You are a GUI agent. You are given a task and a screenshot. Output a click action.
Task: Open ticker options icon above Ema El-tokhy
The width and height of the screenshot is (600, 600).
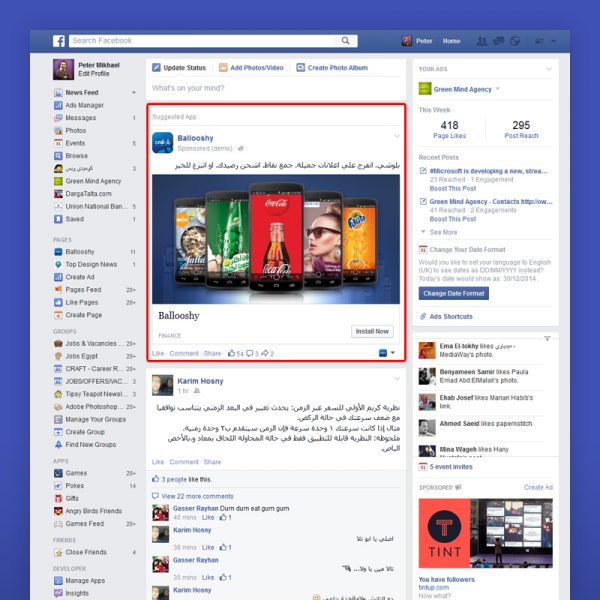point(548,338)
